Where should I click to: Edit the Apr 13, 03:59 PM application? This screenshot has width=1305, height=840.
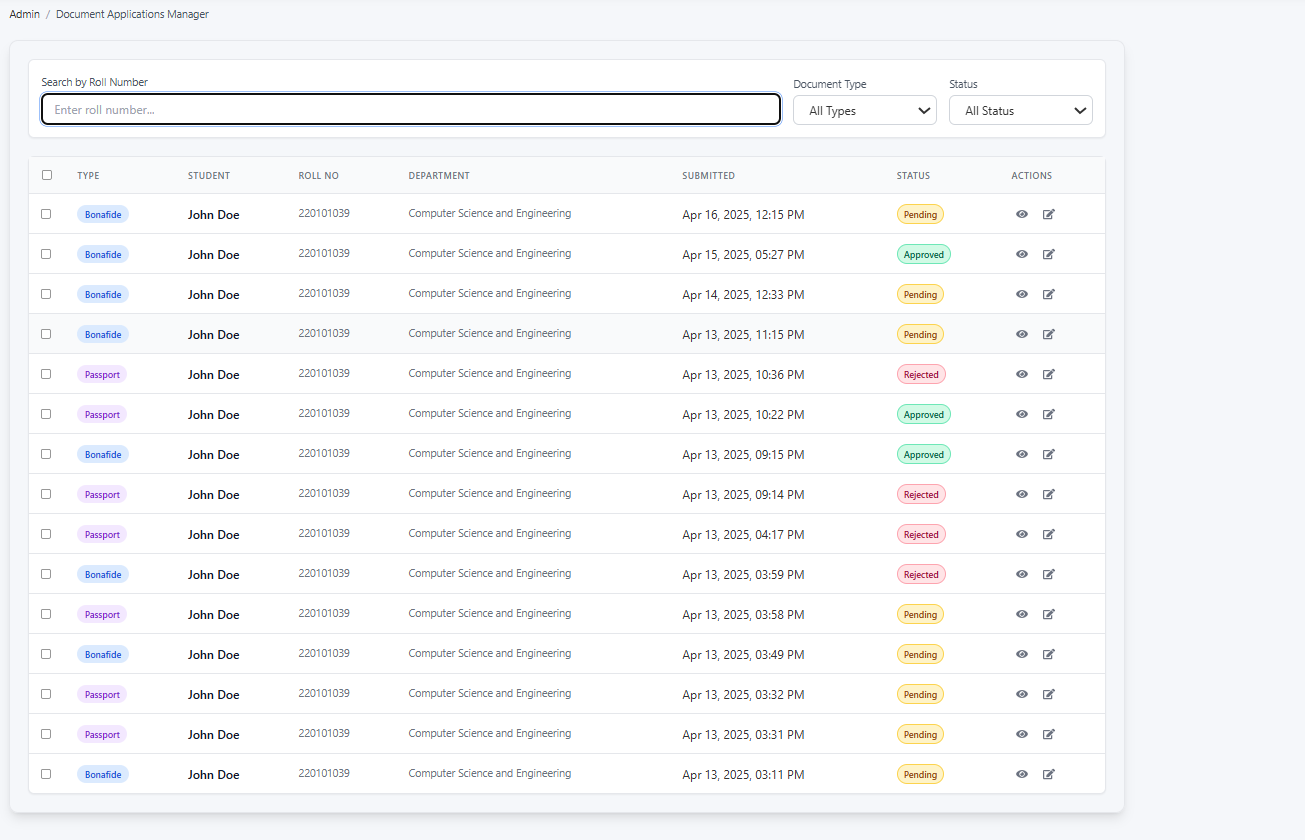point(1049,574)
